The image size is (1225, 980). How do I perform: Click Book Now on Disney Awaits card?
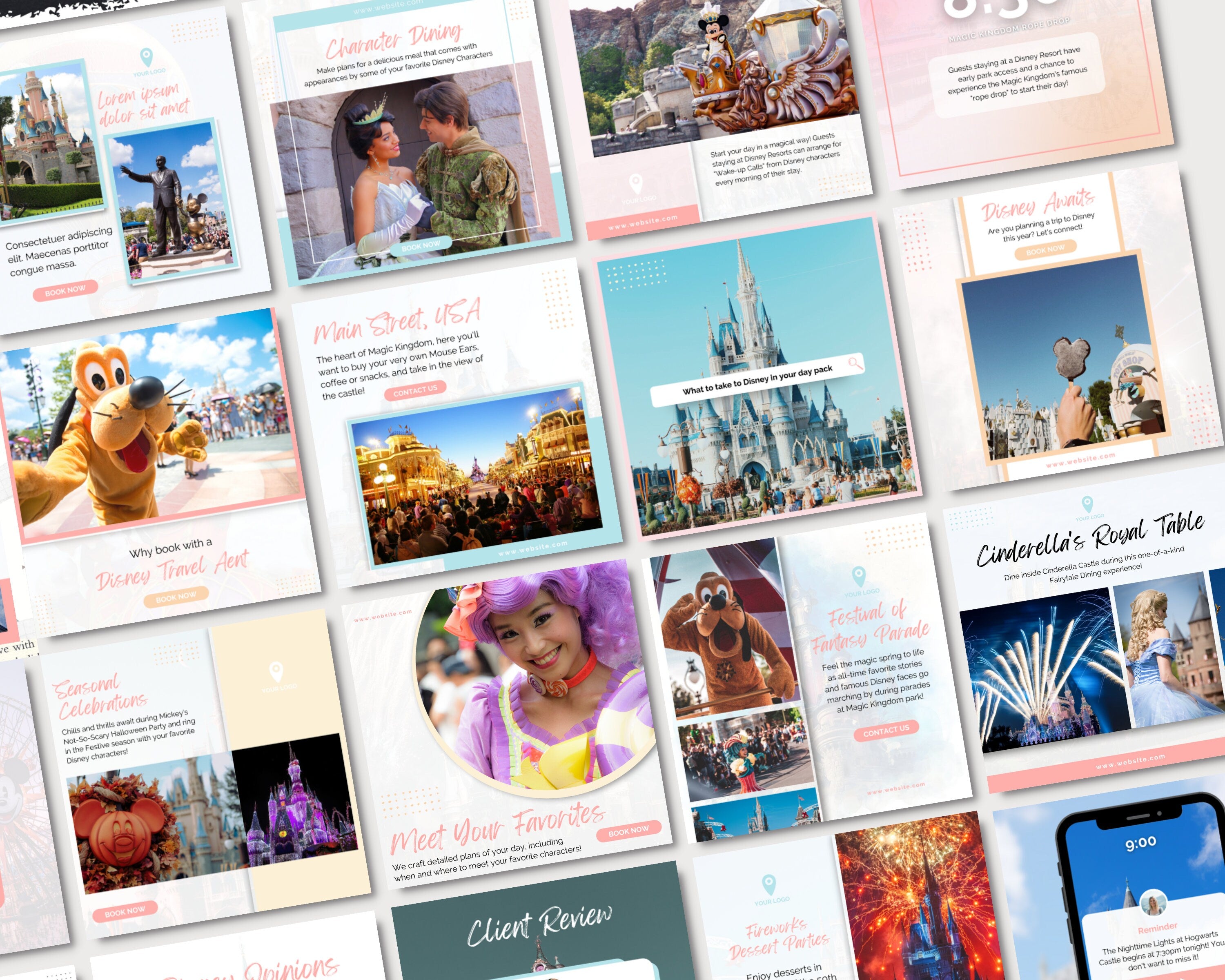click(1045, 249)
